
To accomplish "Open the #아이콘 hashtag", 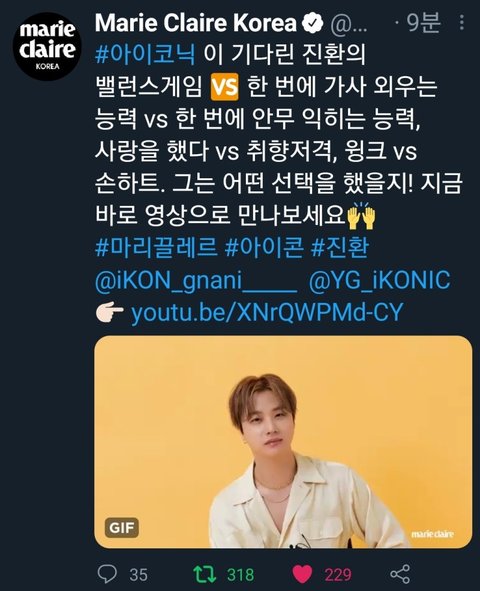I will [x=264, y=248].
